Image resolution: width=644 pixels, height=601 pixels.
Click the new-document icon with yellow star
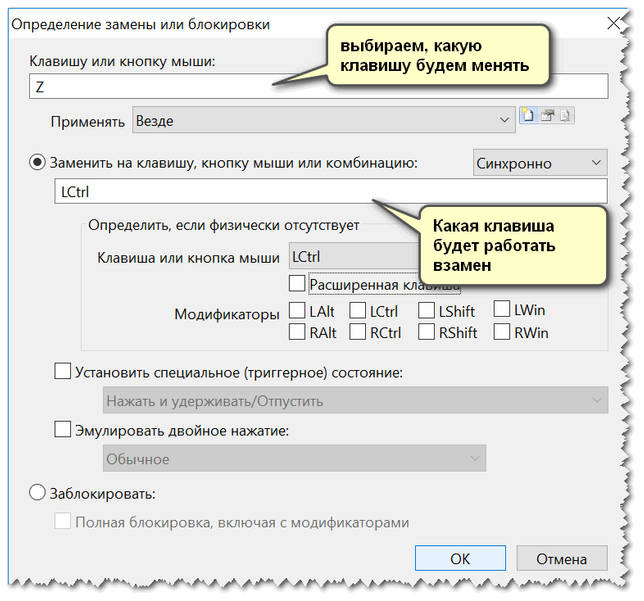(528, 115)
